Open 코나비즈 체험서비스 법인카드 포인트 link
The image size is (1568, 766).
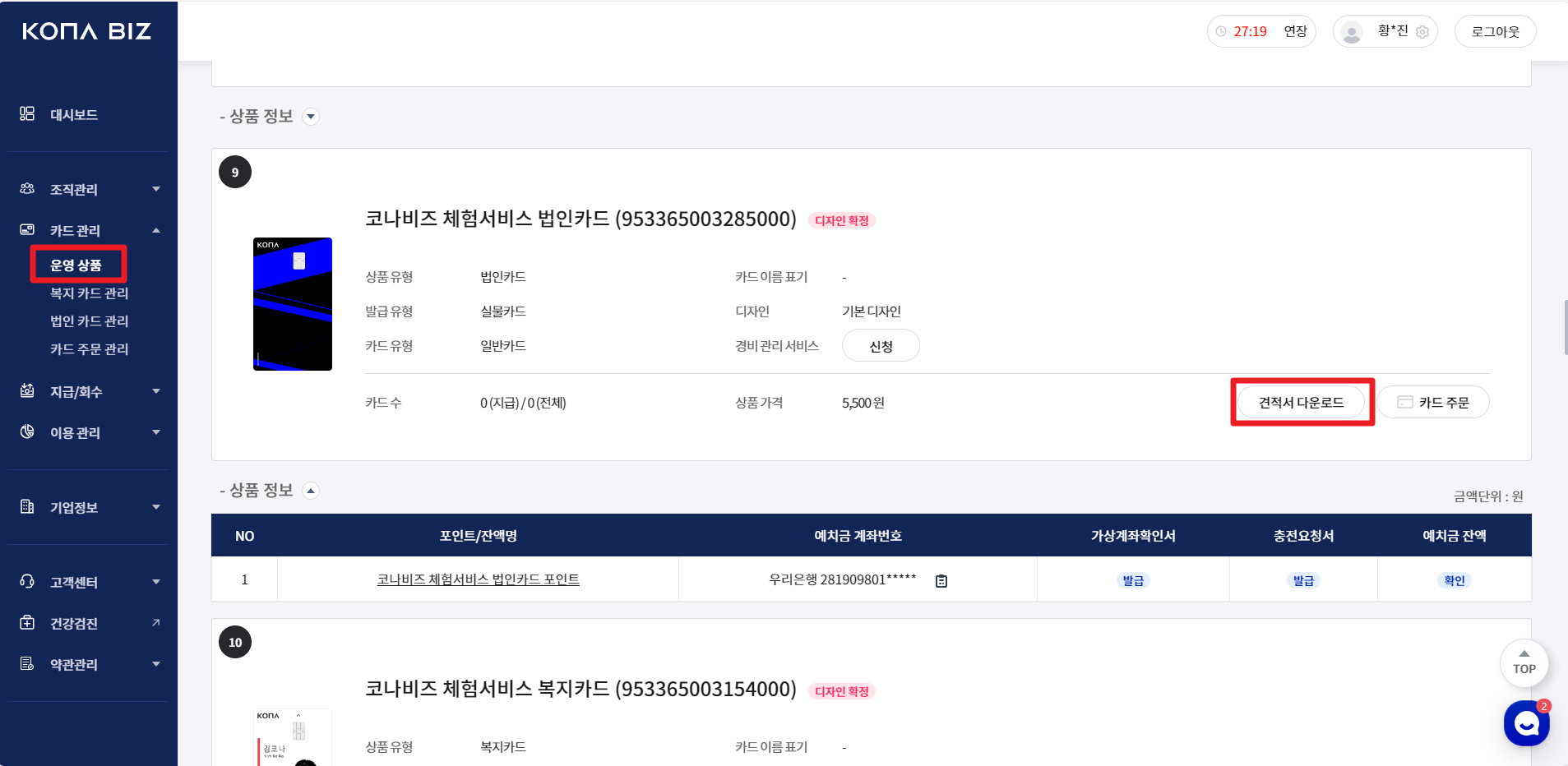pos(478,579)
